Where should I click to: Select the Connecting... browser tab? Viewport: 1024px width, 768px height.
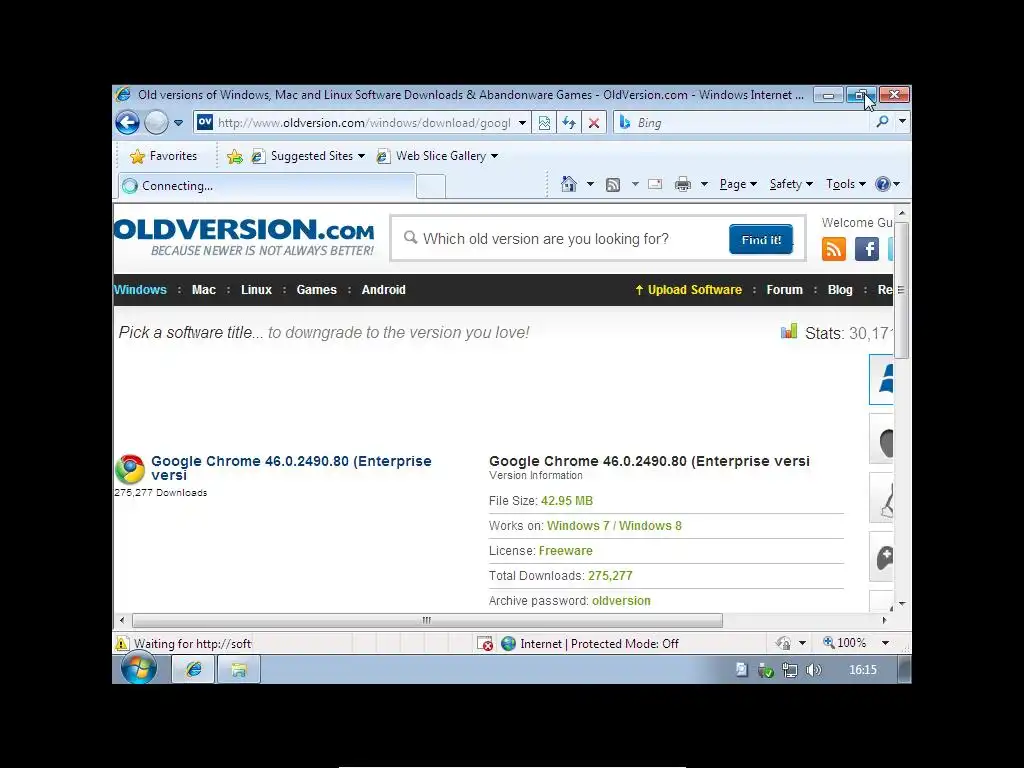pyautogui.click(x=266, y=186)
